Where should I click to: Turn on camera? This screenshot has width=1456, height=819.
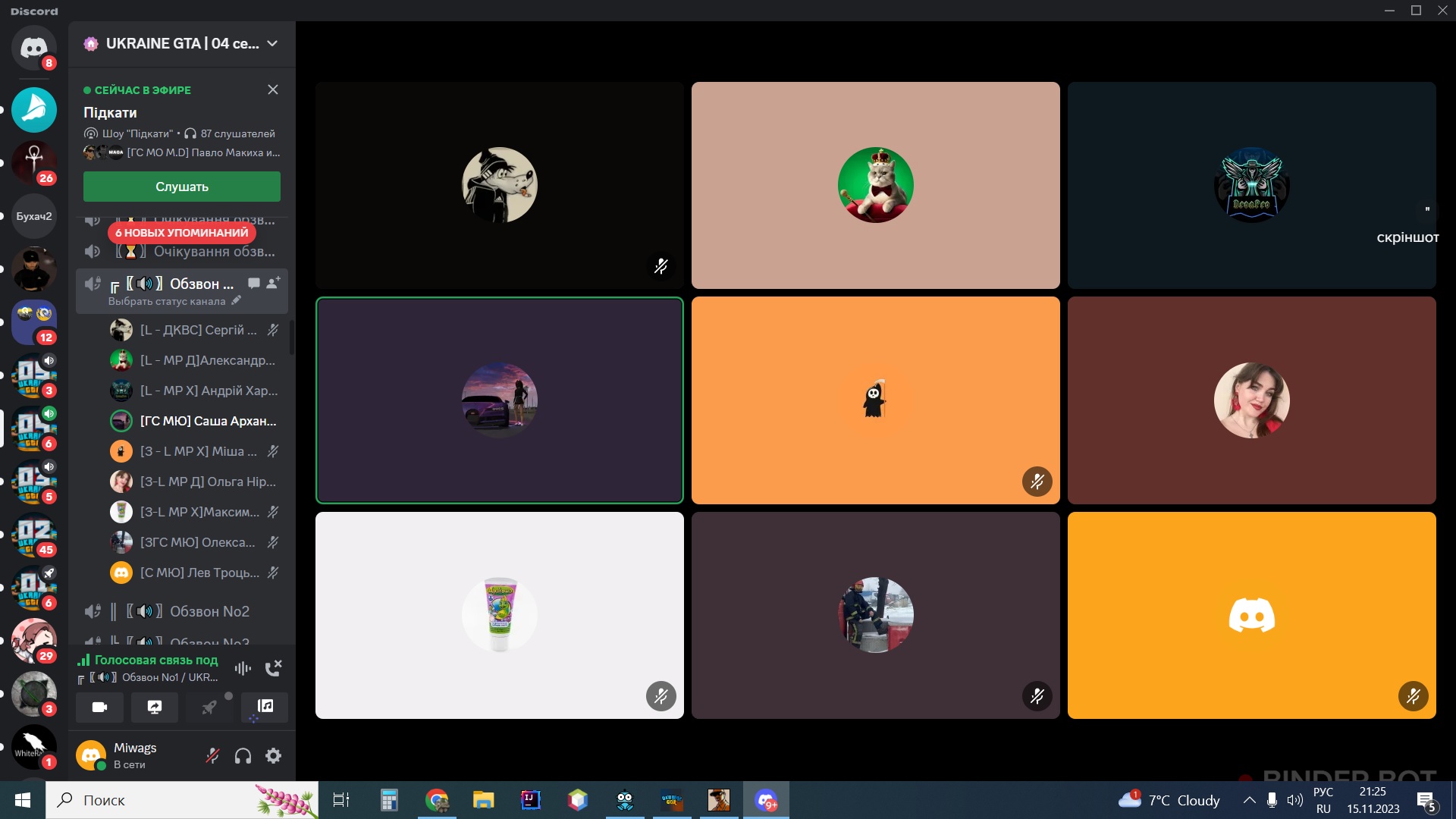pyautogui.click(x=99, y=707)
